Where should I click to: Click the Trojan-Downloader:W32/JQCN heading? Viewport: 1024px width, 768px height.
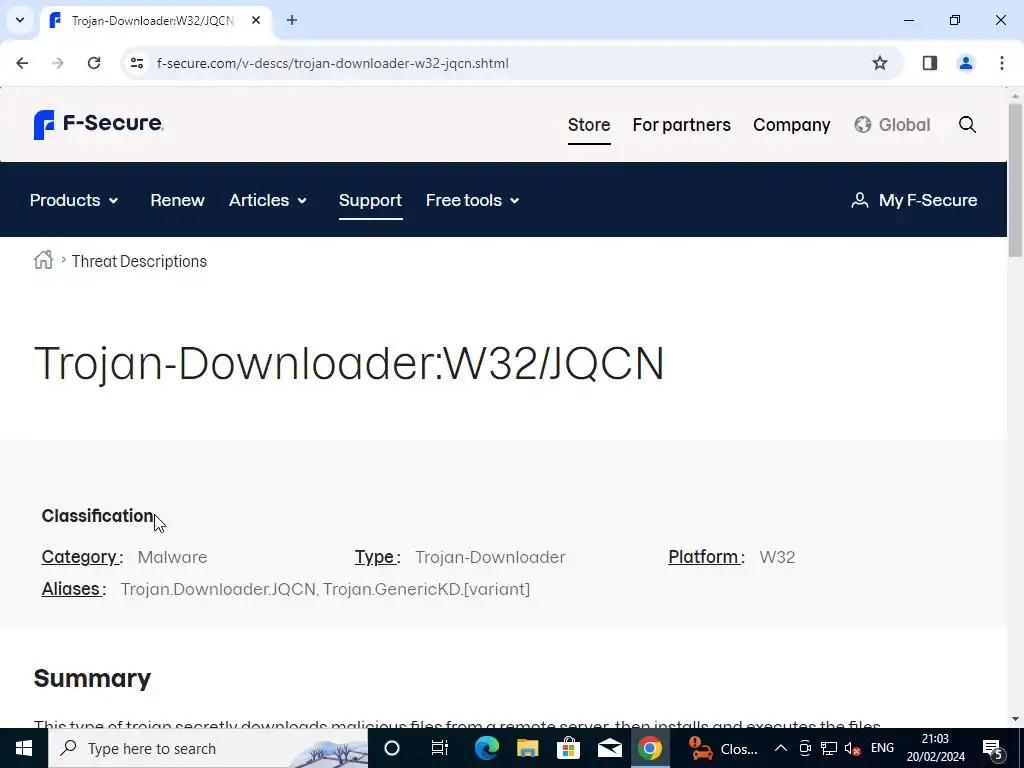coord(349,363)
